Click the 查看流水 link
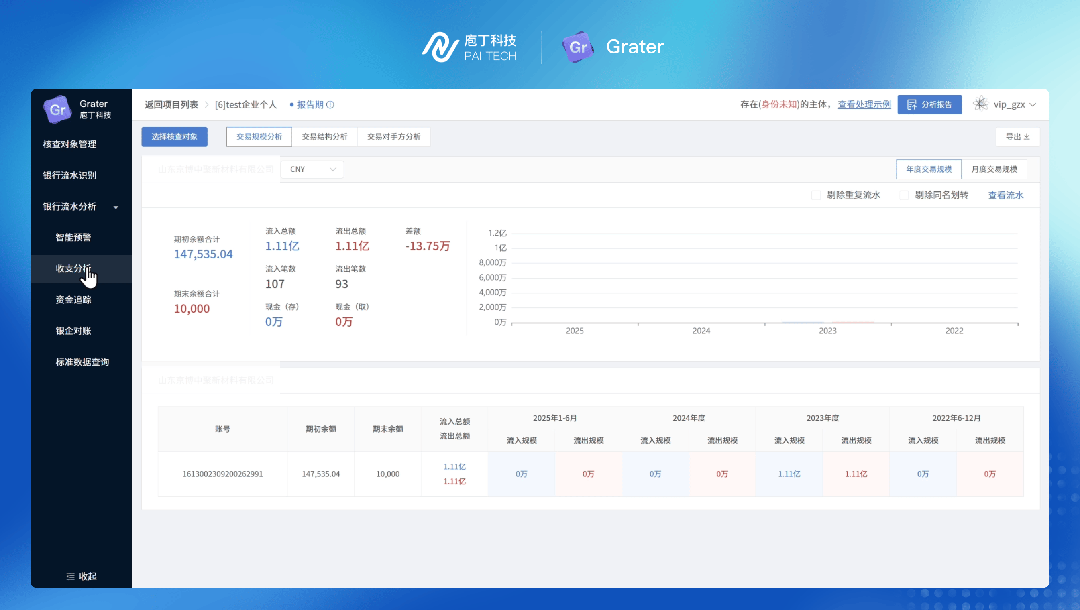The height and width of the screenshot is (610, 1080). (1005, 195)
